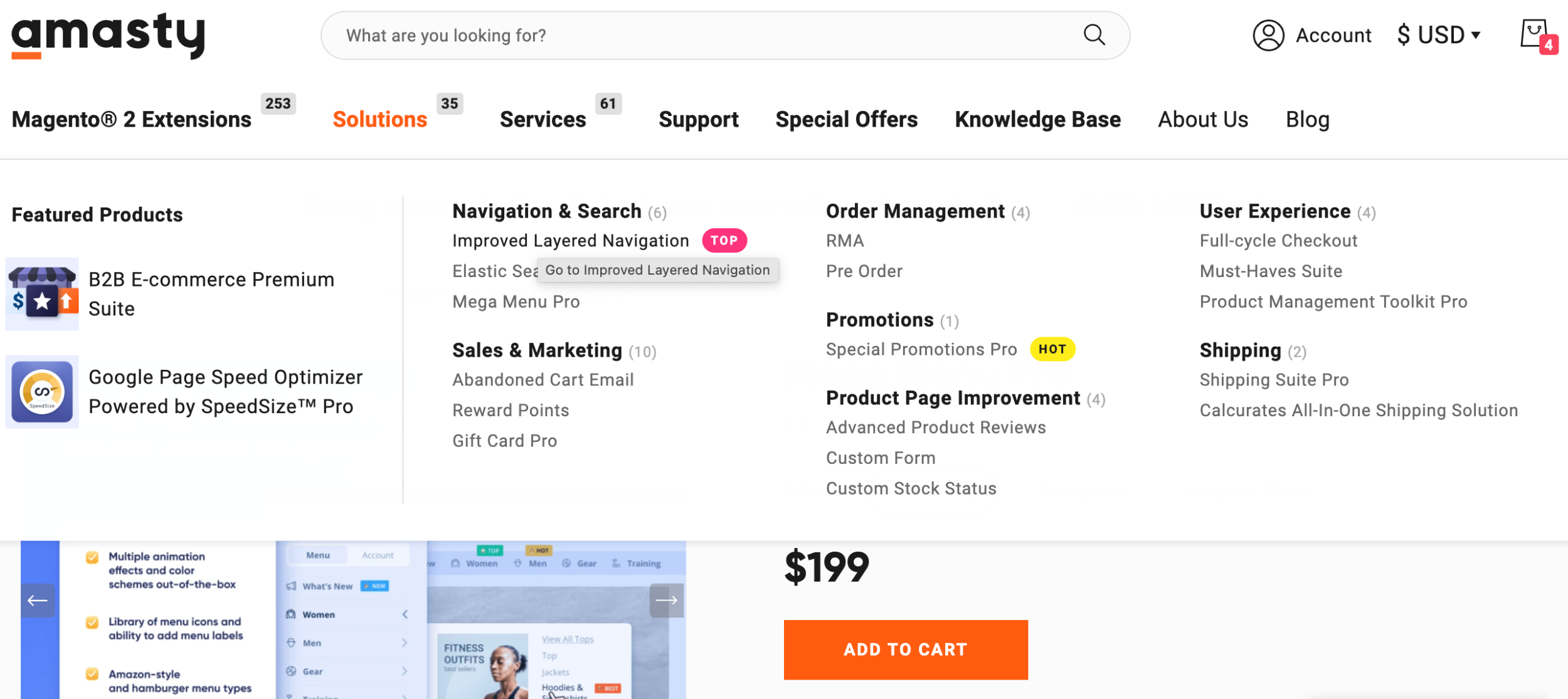Open the Account user icon
This screenshot has height=699, width=1568.
[1268, 35]
